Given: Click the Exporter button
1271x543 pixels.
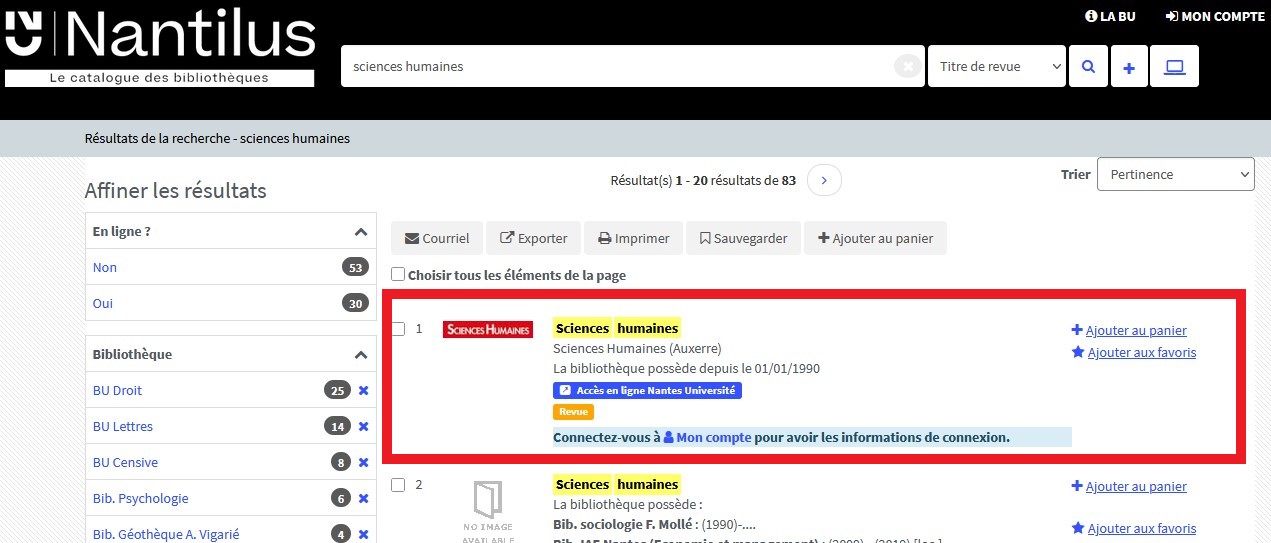Looking at the screenshot, I should click(x=533, y=238).
